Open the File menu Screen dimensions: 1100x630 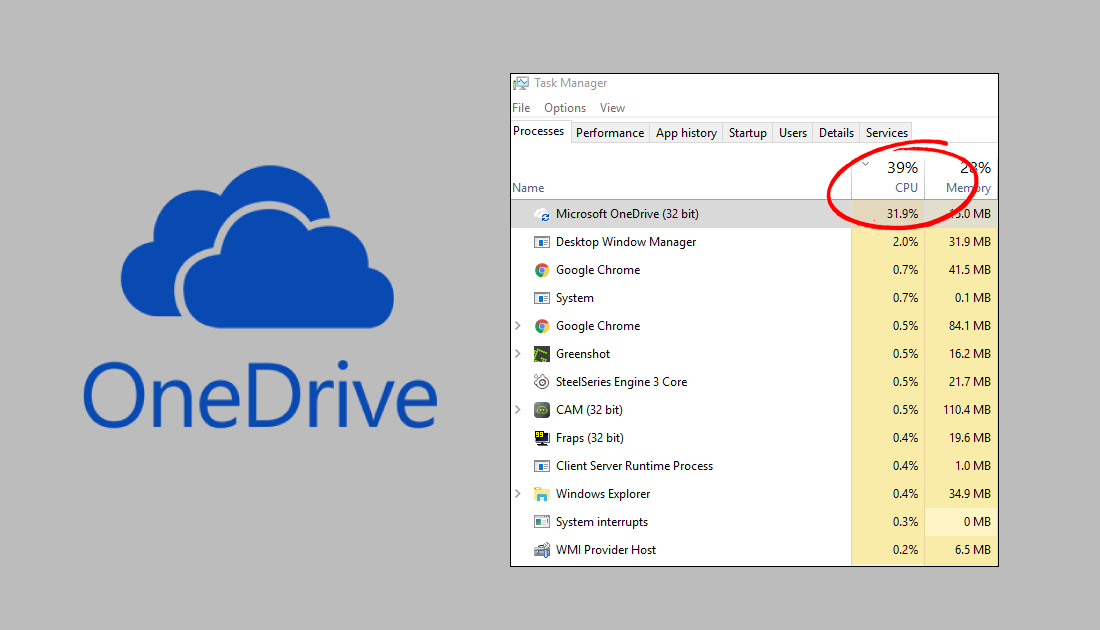(x=521, y=108)
